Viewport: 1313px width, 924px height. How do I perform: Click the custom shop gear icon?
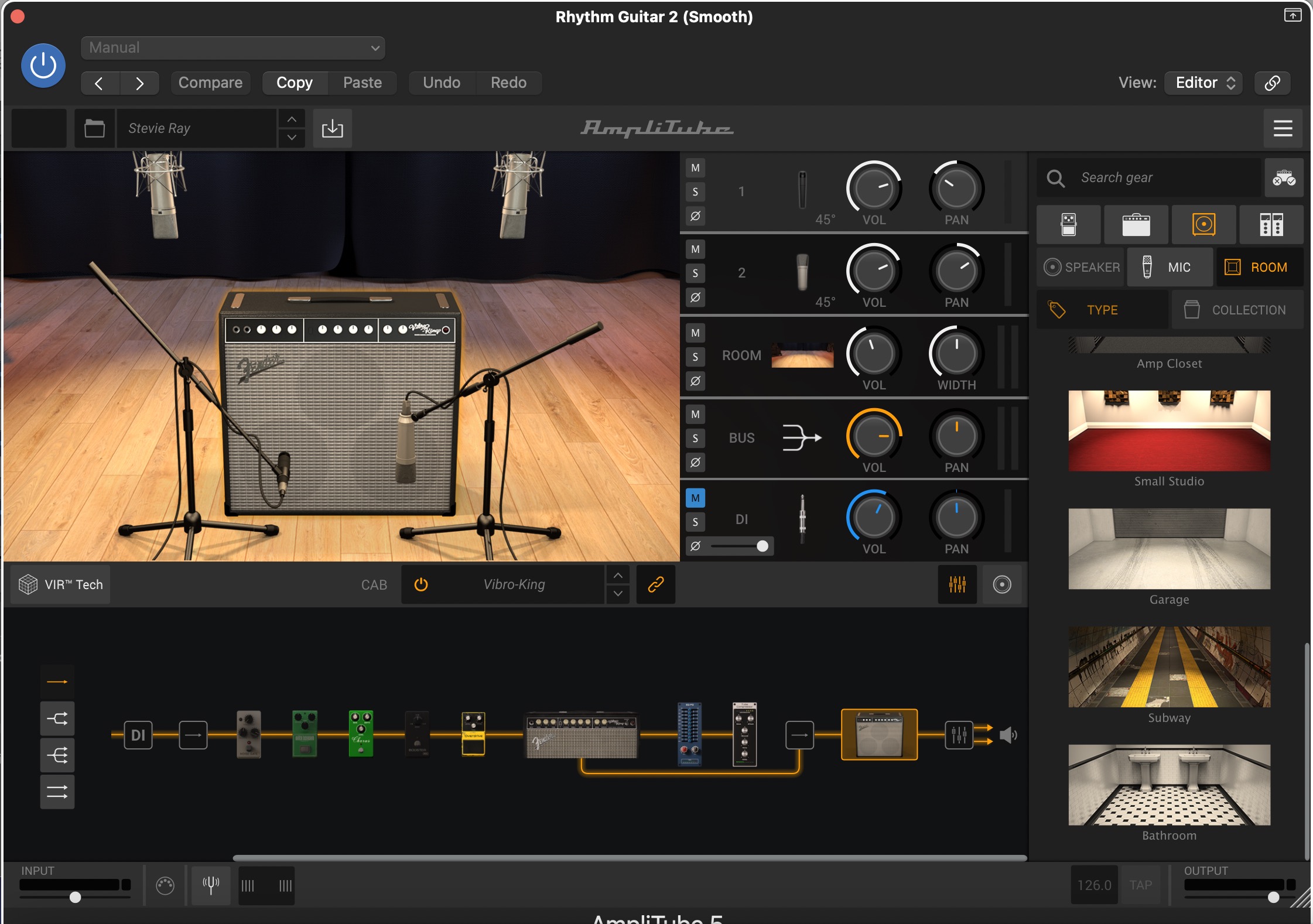1283,177
